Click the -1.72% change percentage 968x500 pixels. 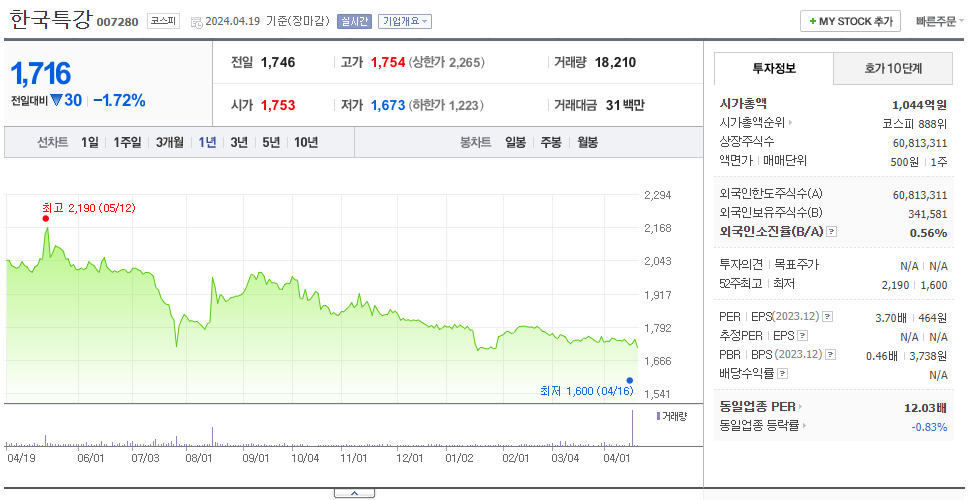tap(120, 101)
